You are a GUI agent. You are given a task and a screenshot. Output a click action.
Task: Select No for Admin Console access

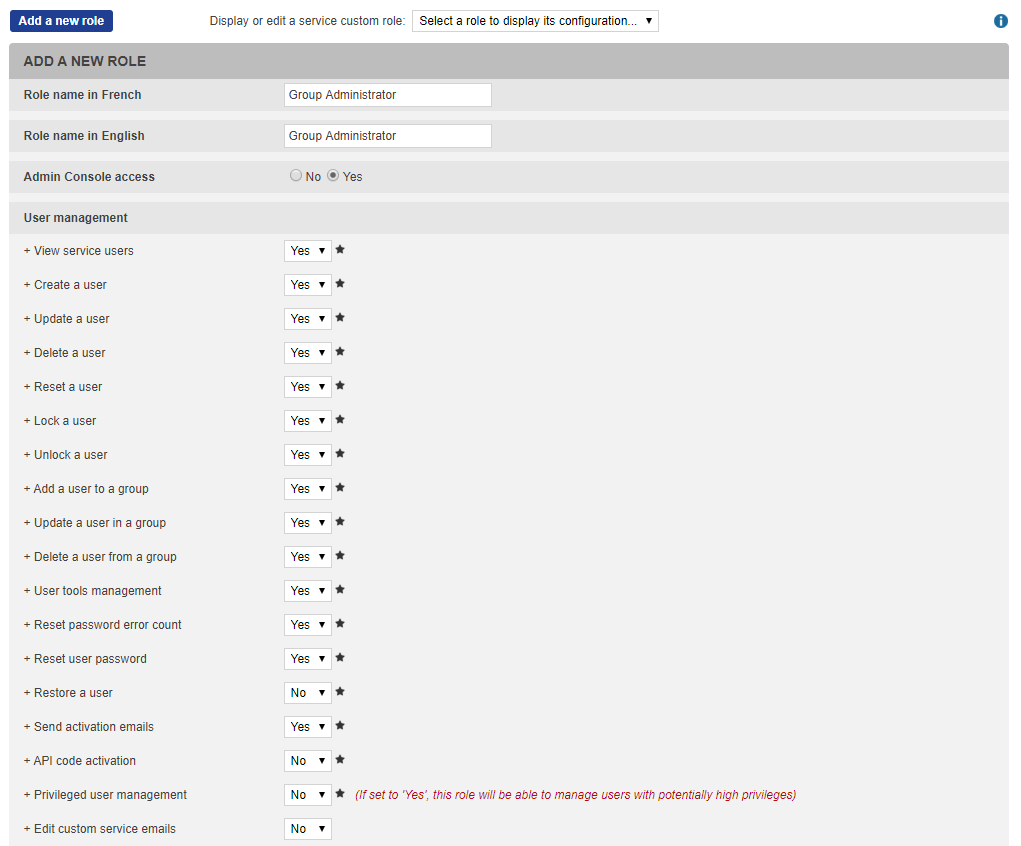pyautogui.click(x=296, y=176)
